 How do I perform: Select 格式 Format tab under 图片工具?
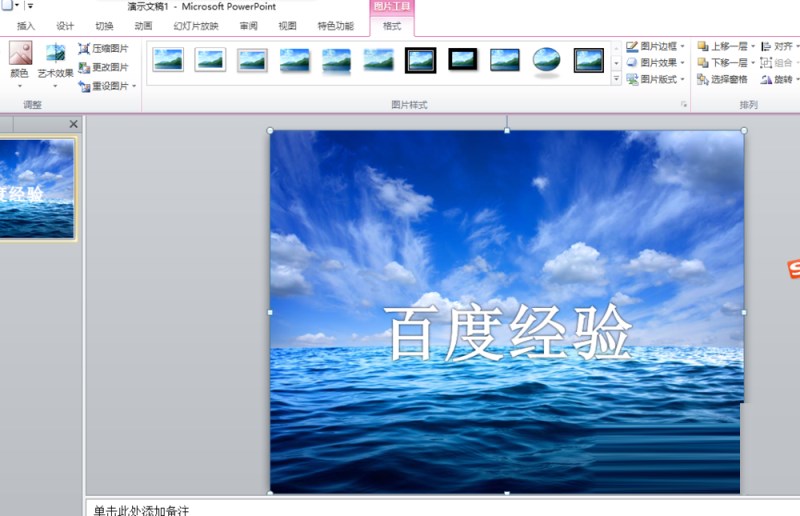[x=392, y=26]
